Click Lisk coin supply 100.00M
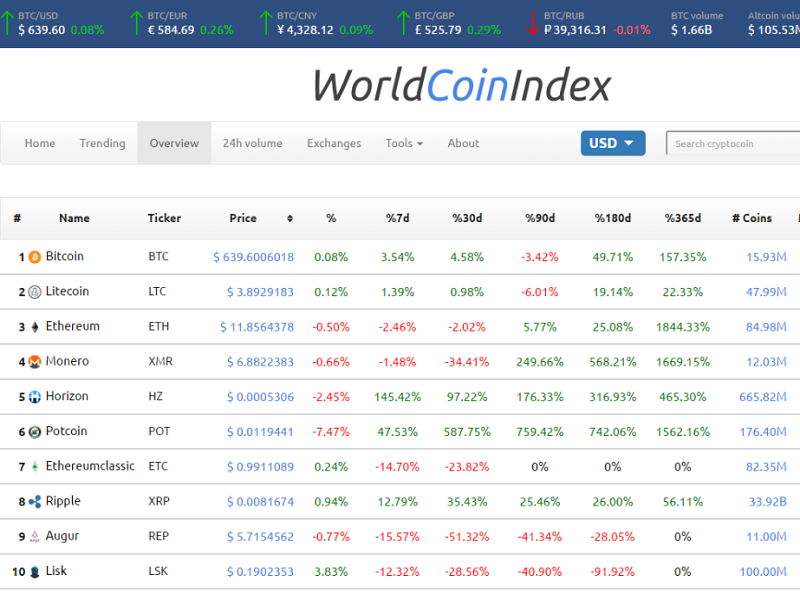 pyautogui.click(x=763, y=572)
